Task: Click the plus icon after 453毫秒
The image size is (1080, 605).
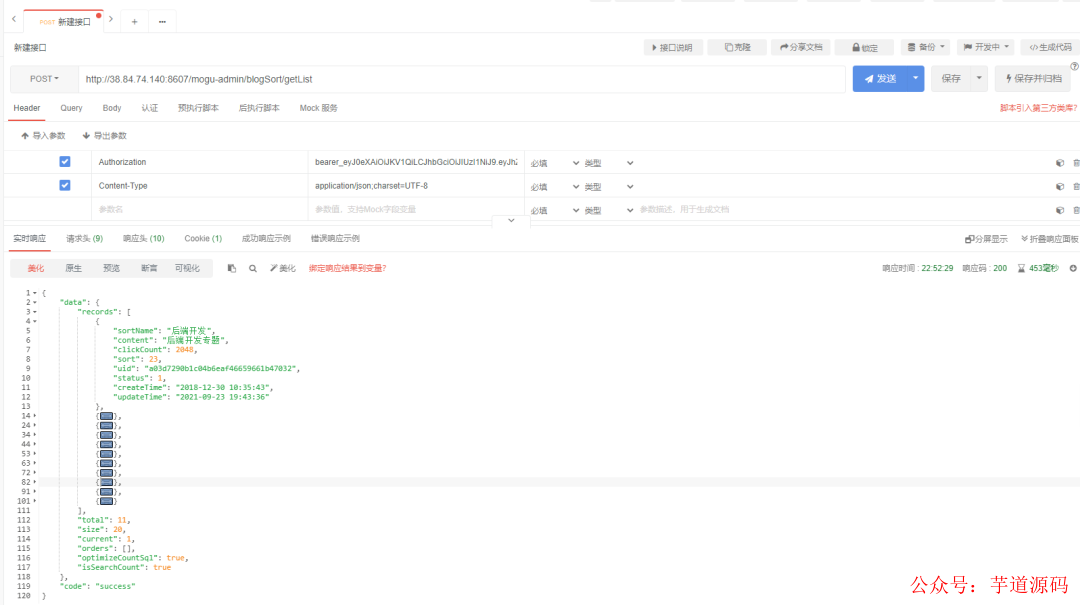Action: click(1073, 268)
